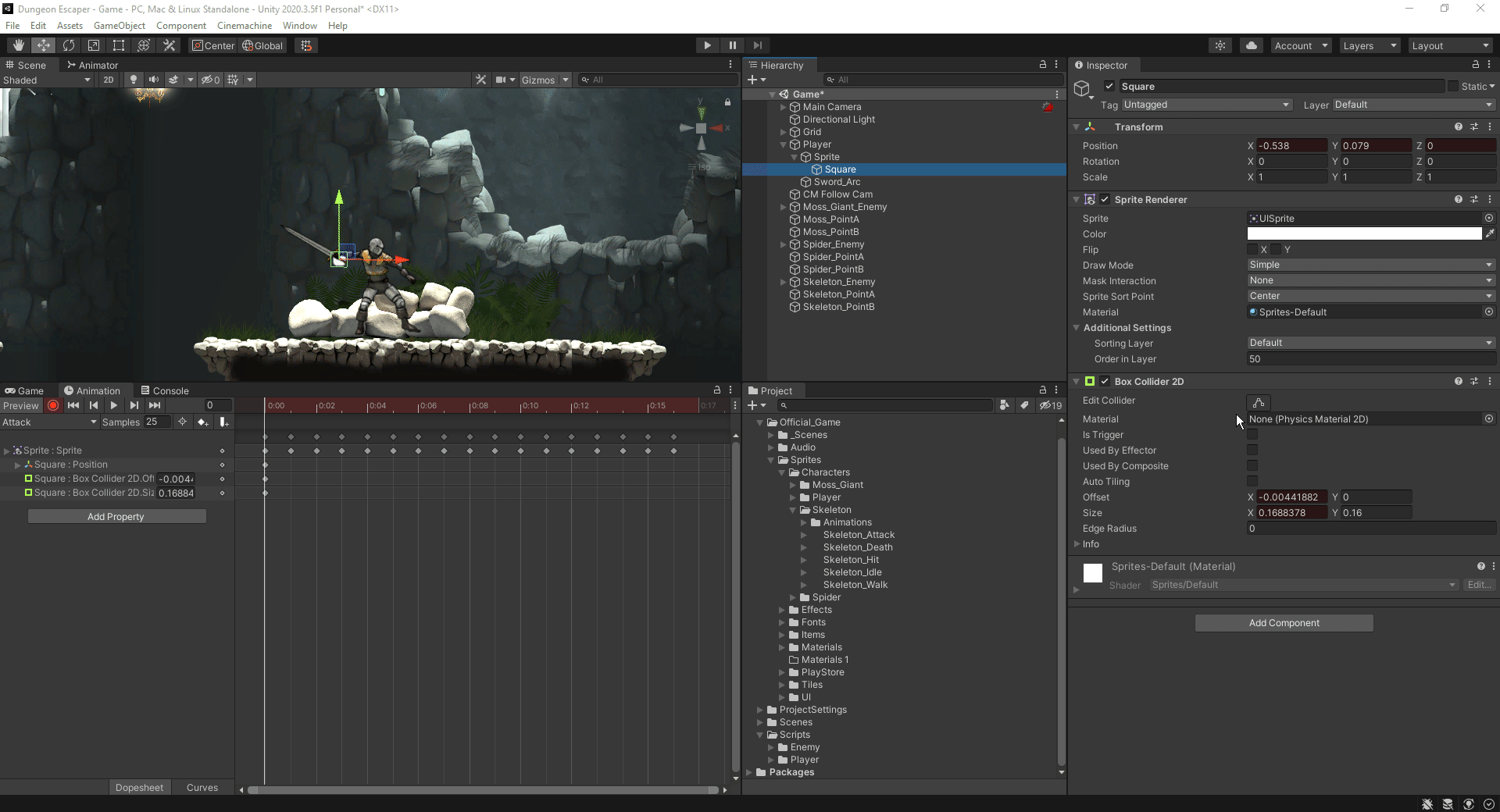Disable the Sprite Renderer component checkbox
1500x812 pixels.
tap(1105, 199)
